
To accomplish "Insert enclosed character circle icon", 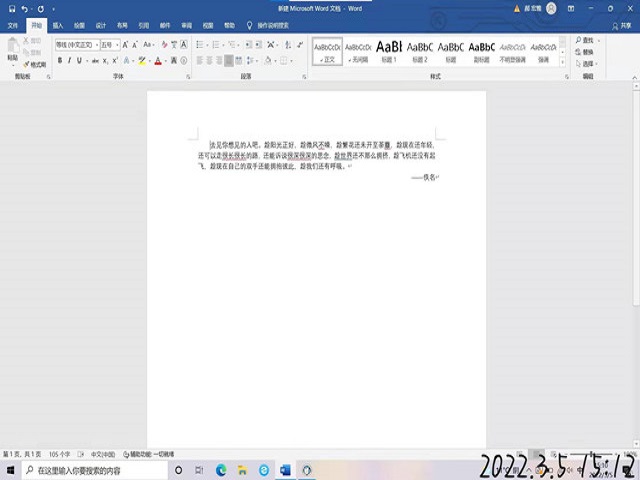I will (184, 61).
